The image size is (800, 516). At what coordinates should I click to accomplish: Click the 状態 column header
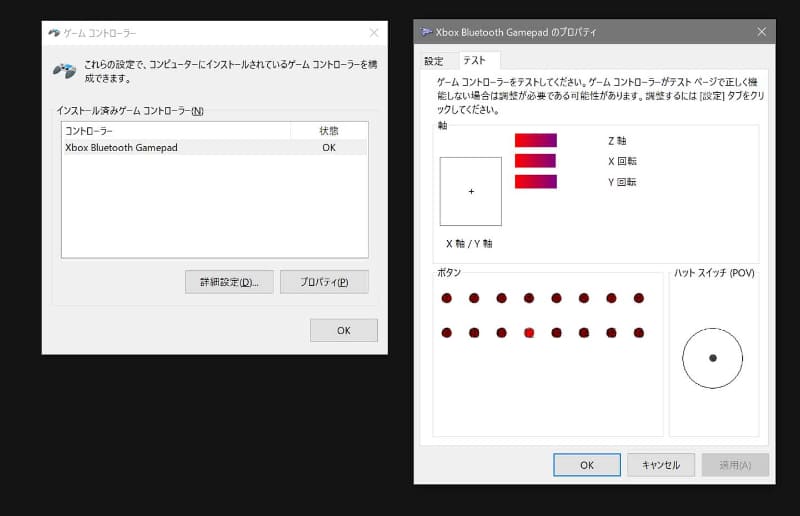[x=329, y=131]
